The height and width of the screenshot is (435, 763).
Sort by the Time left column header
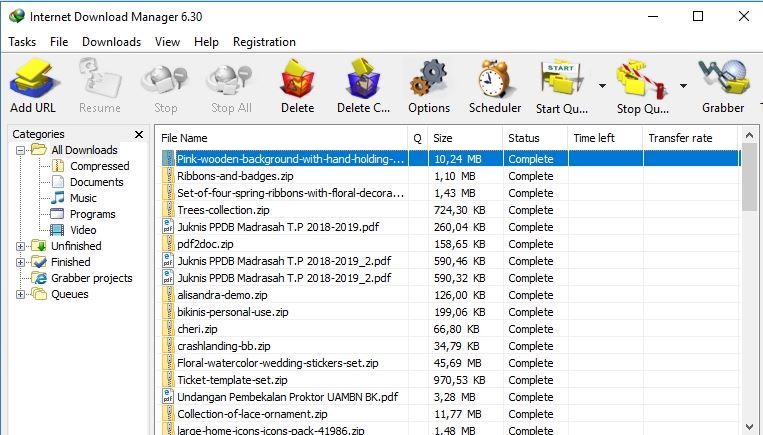(x=605, y=138)
